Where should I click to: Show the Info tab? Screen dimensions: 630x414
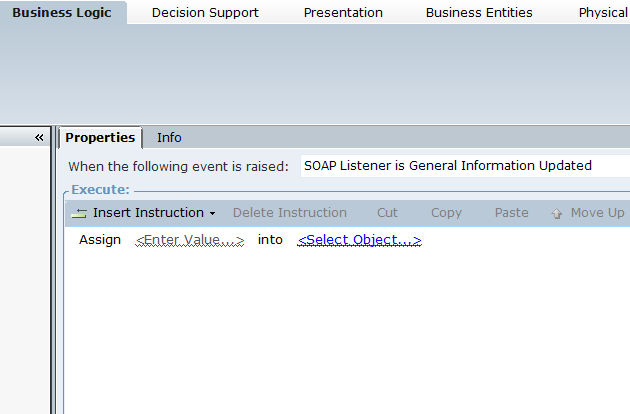point(169,137)
